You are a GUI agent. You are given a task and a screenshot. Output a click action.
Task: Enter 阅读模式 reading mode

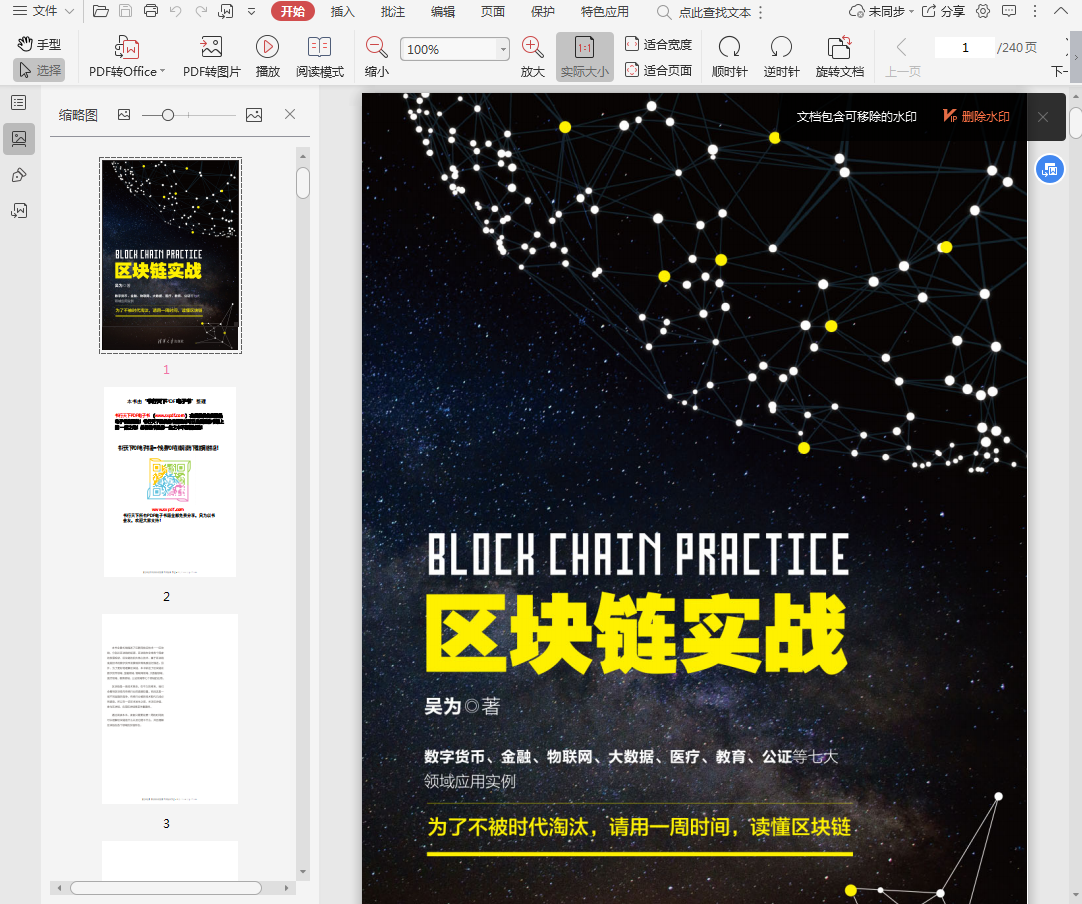[x=319, y=57]
